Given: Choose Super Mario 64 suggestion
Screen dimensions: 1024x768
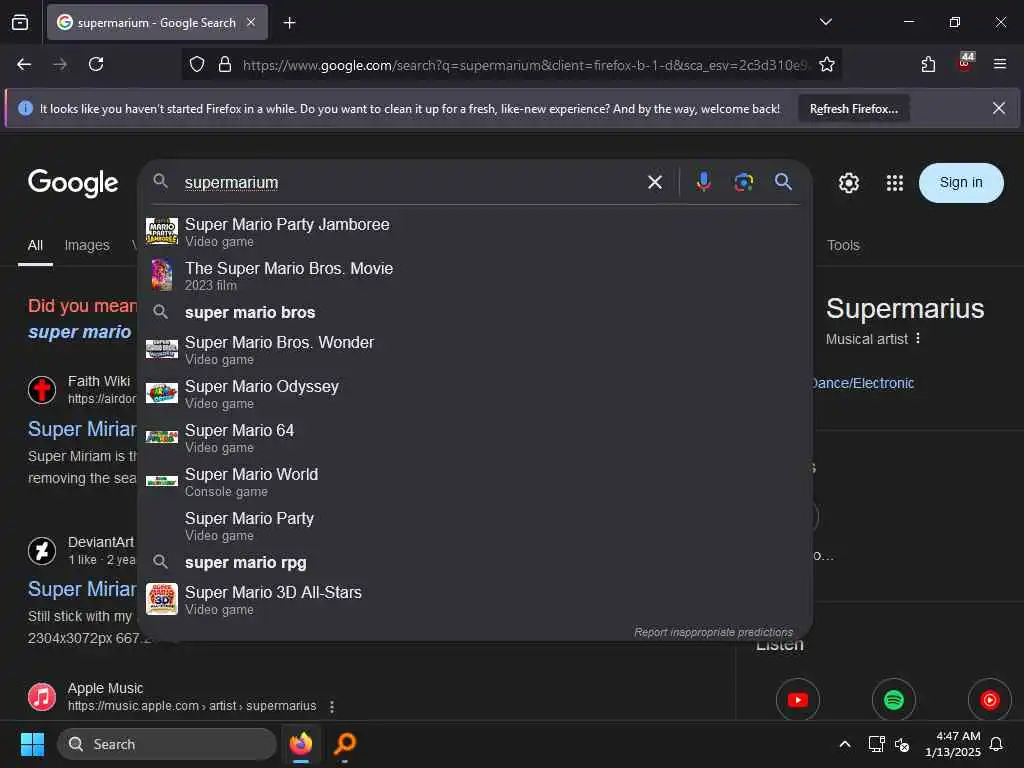Looking at the screenshot, I should point(475,438).
